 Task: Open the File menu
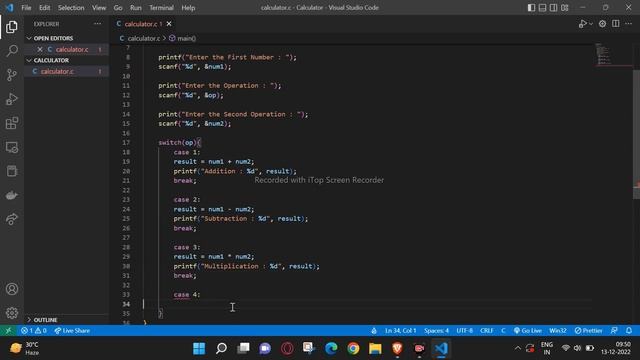click(x=26, y=8)
